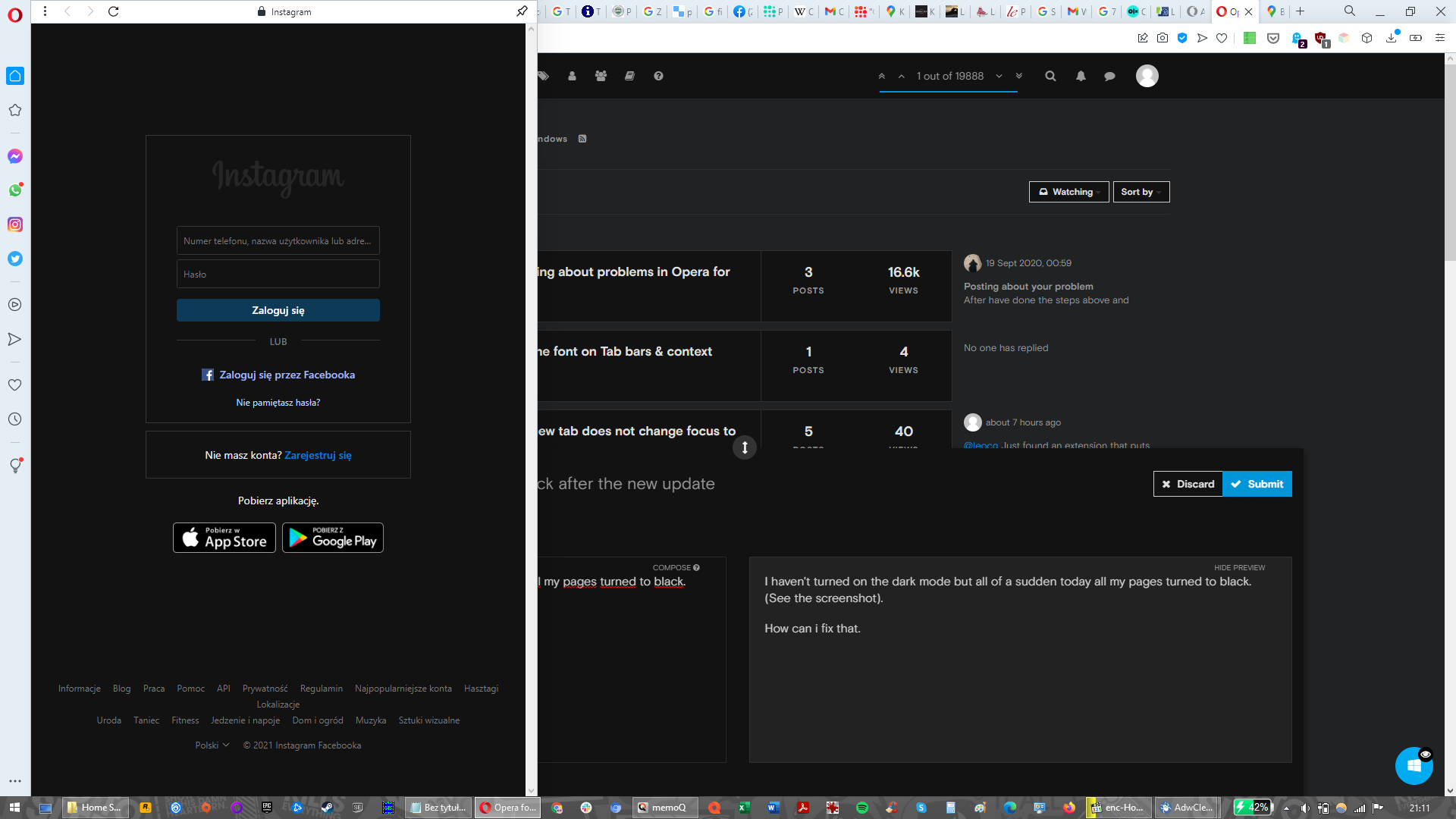Jump to first page double-up arrow
1456x819 pixels.
click(882, 76)
